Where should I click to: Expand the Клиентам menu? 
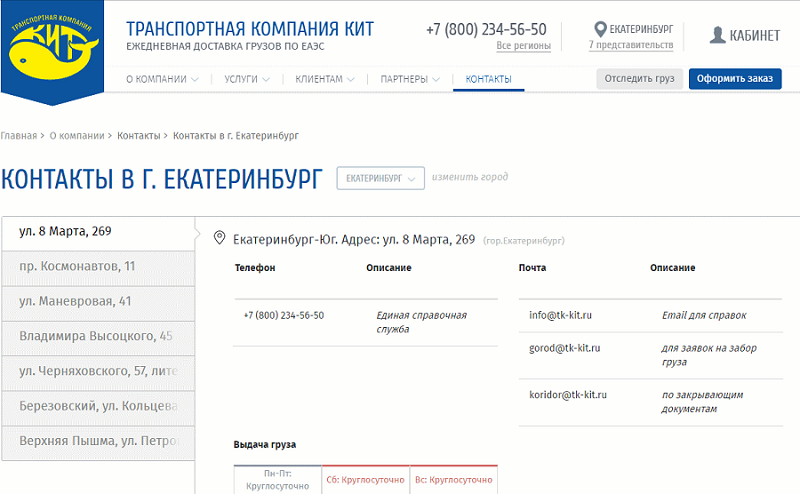click(x=324, y=79)
